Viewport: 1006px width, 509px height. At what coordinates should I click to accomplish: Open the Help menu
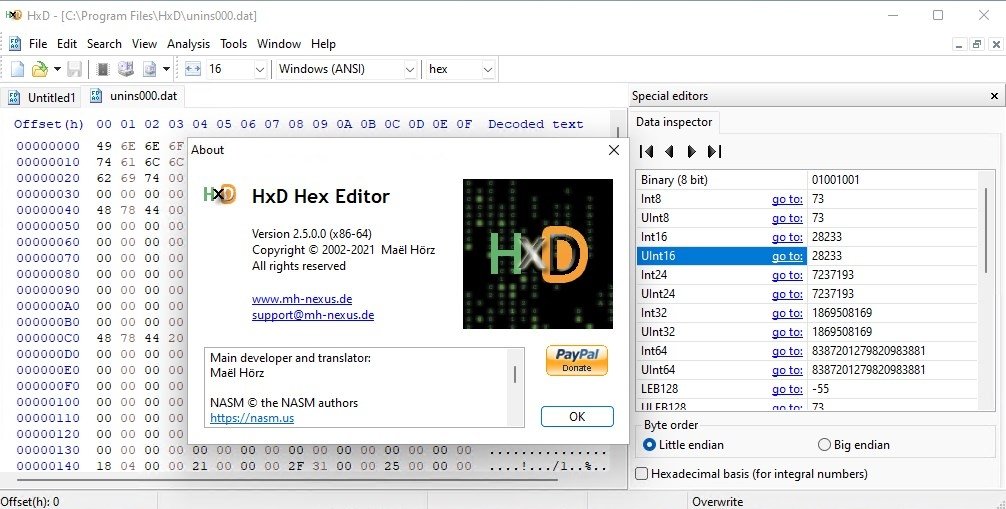click(x=323, y=44)
